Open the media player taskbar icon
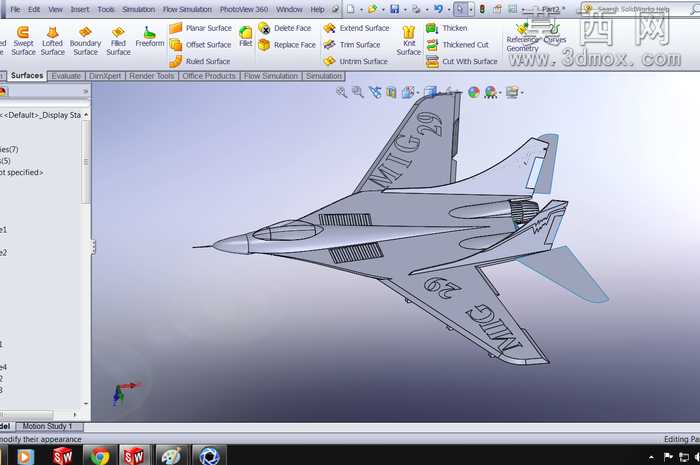This screenshot has height=465, width=700. click(25, 456)
